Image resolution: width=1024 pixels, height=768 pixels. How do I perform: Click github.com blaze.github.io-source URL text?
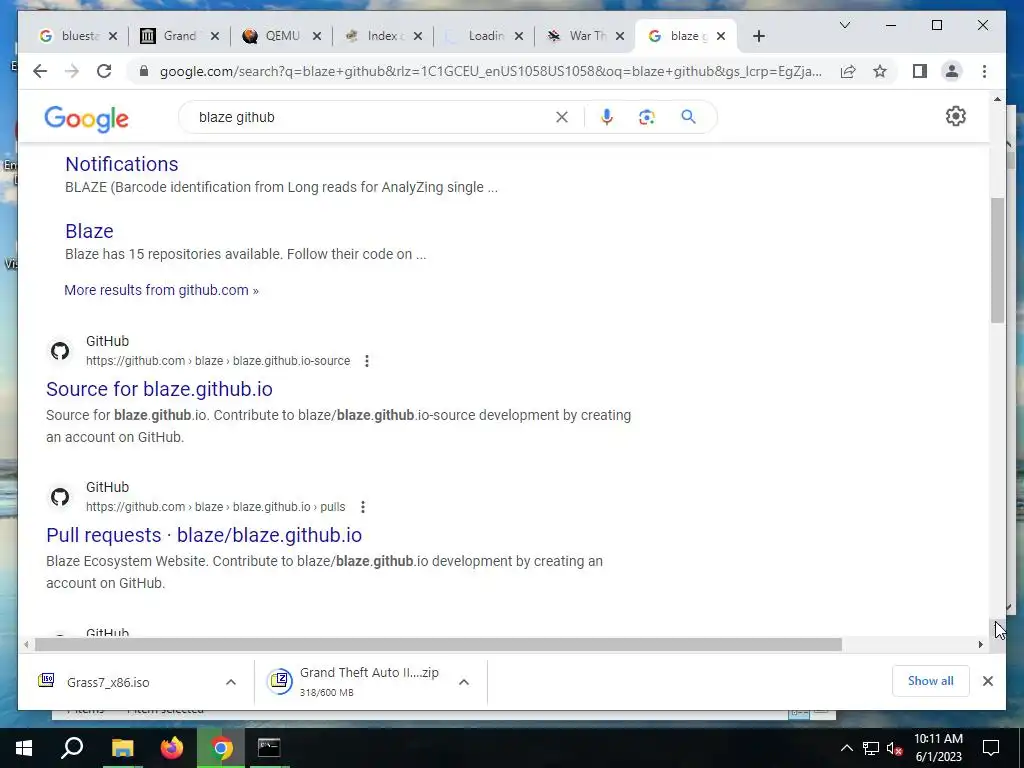click(218, 360)
